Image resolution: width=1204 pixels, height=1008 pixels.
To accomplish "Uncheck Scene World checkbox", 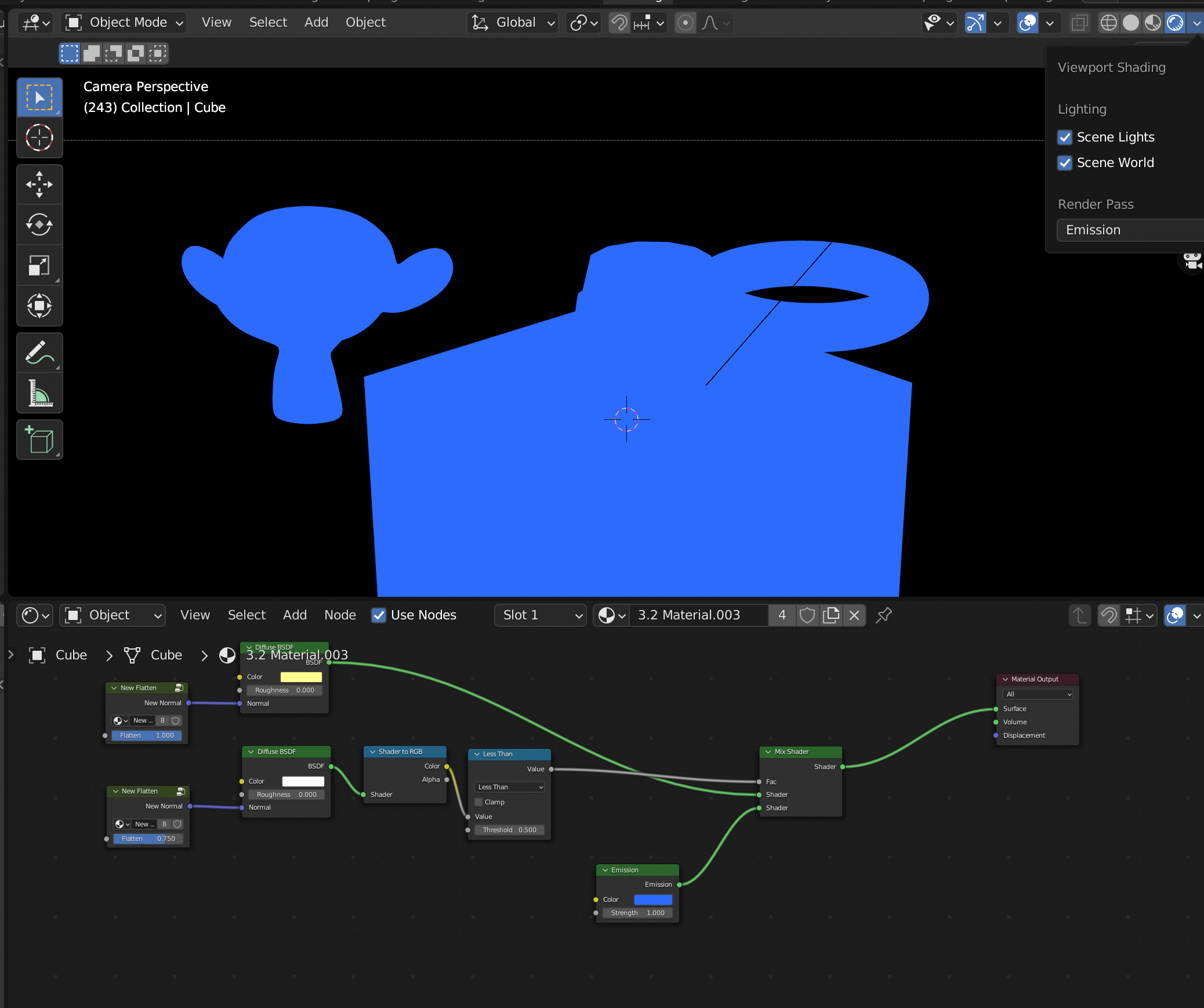I will tap(1065, 163).
